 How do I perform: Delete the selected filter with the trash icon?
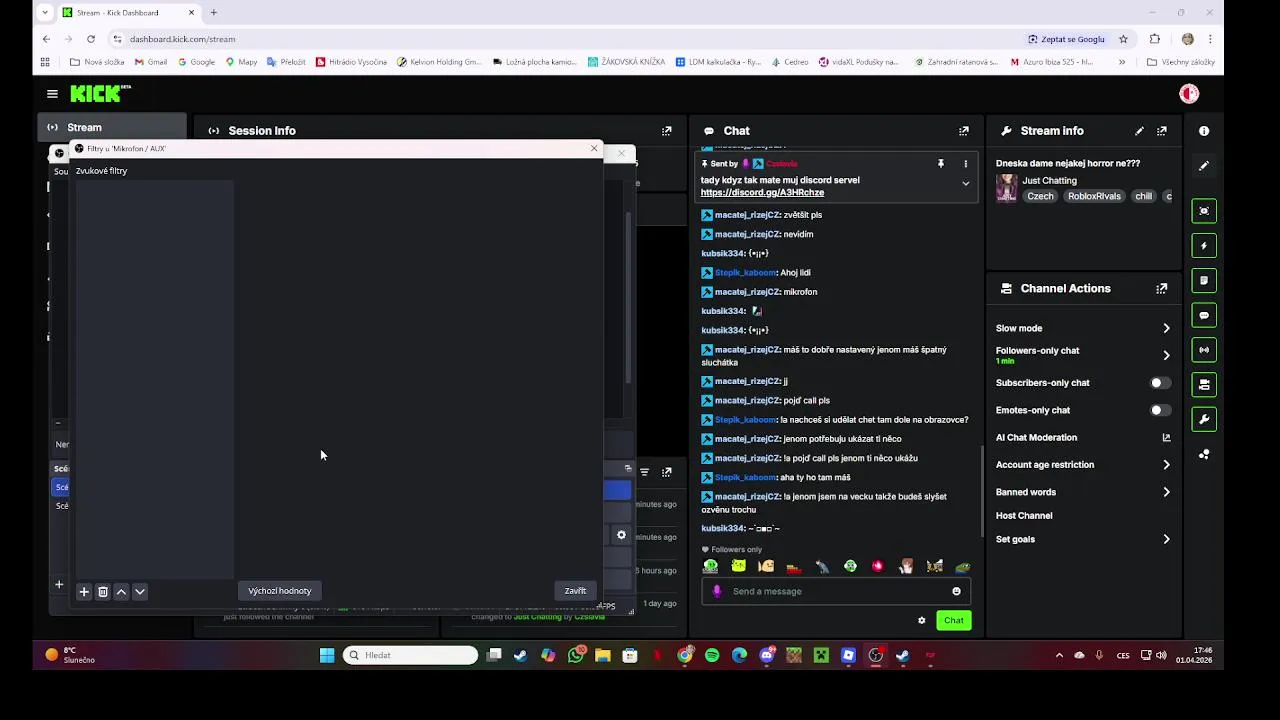tap(102, 592)
